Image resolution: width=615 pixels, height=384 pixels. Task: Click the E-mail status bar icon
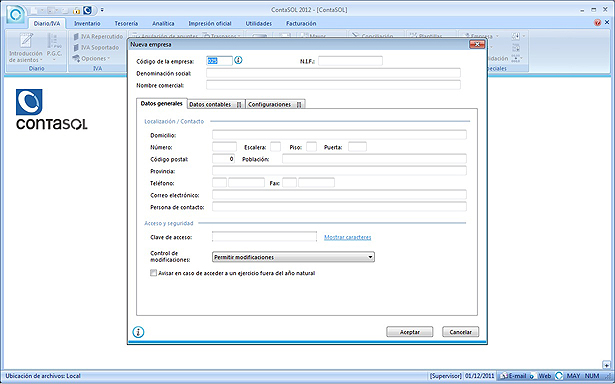click(513, 376)
